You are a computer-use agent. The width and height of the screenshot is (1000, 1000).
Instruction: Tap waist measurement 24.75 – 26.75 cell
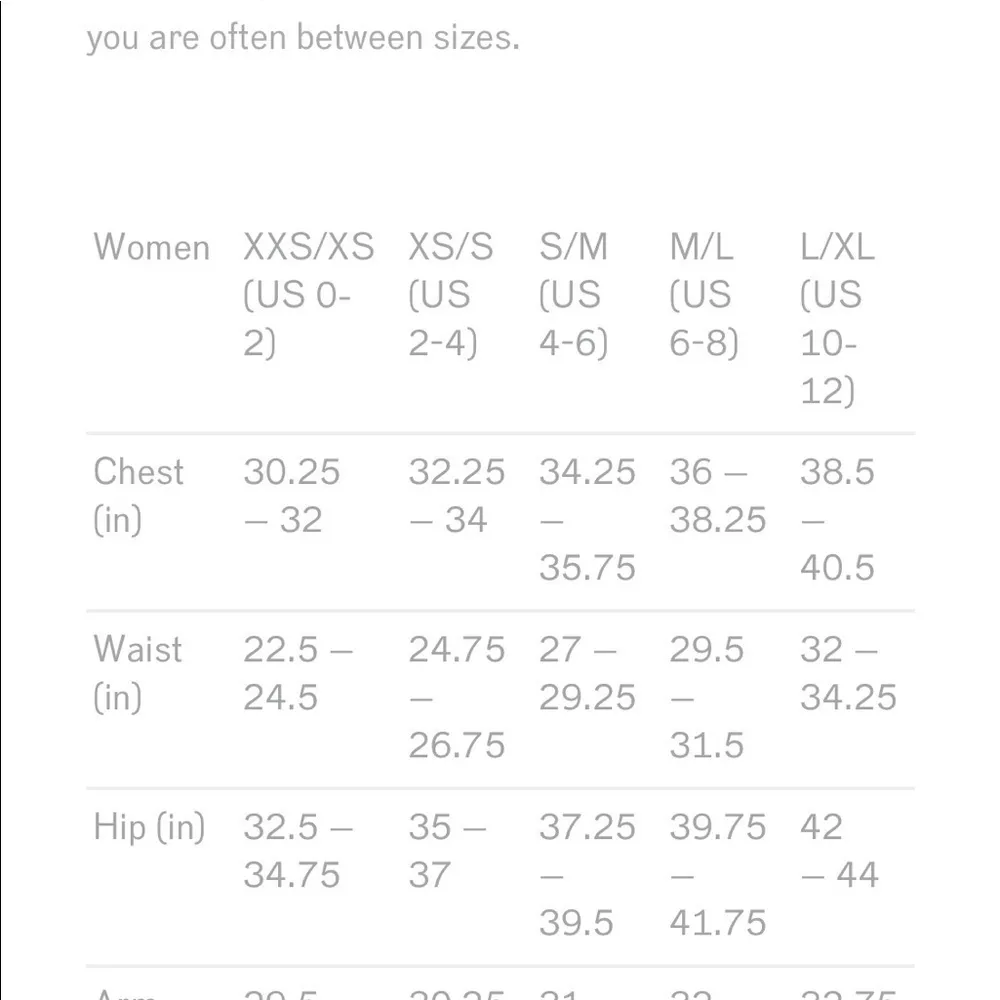[x=456, y=697]
